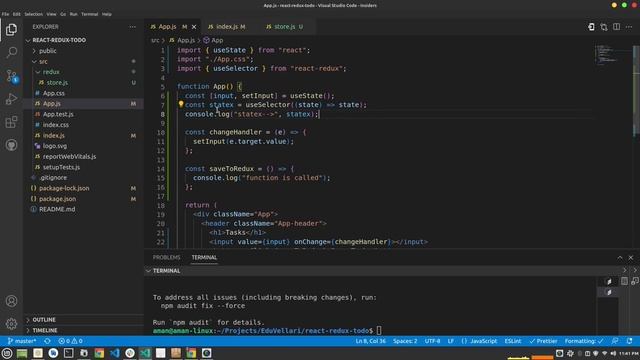Open the Terminal menu

tap(89, 14)
